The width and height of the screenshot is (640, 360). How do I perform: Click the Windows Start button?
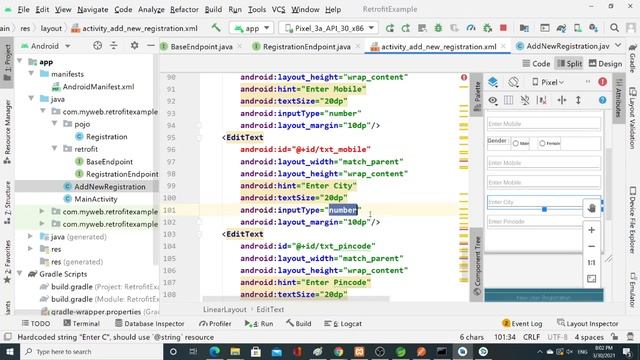coord(9,351)
